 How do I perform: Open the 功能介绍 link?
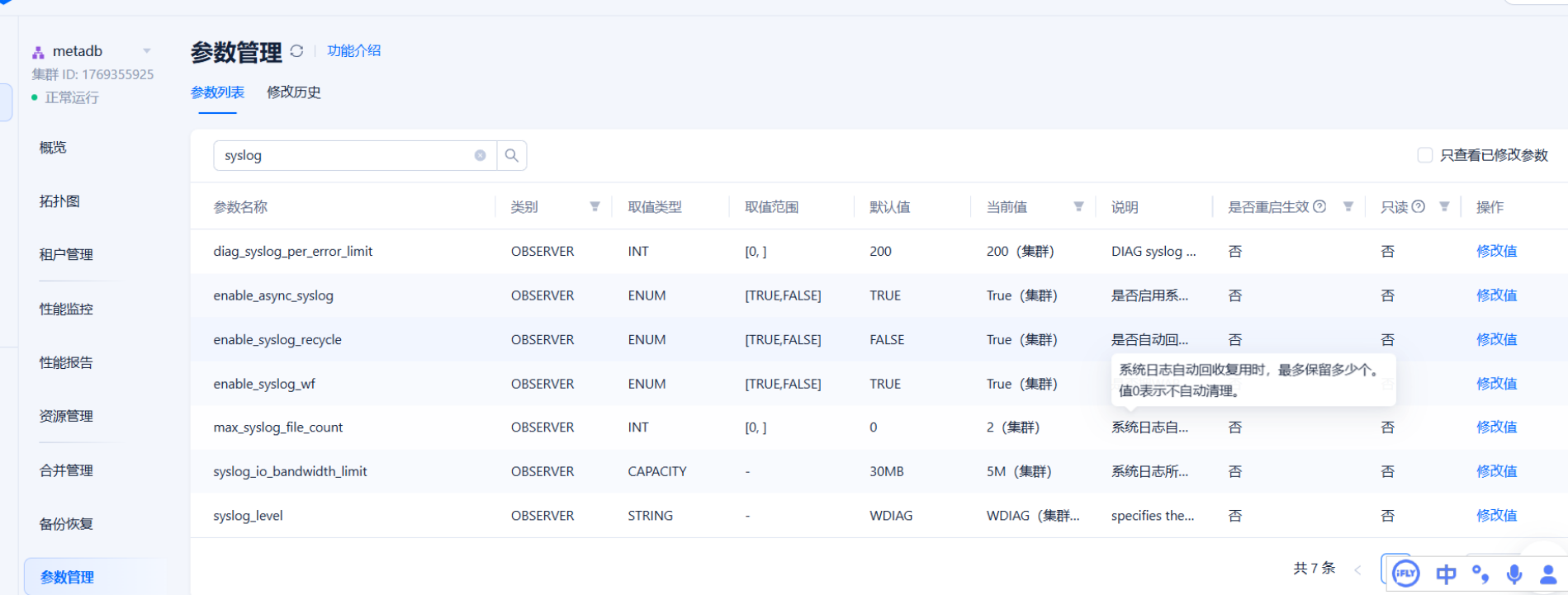(x=354, y=51)
